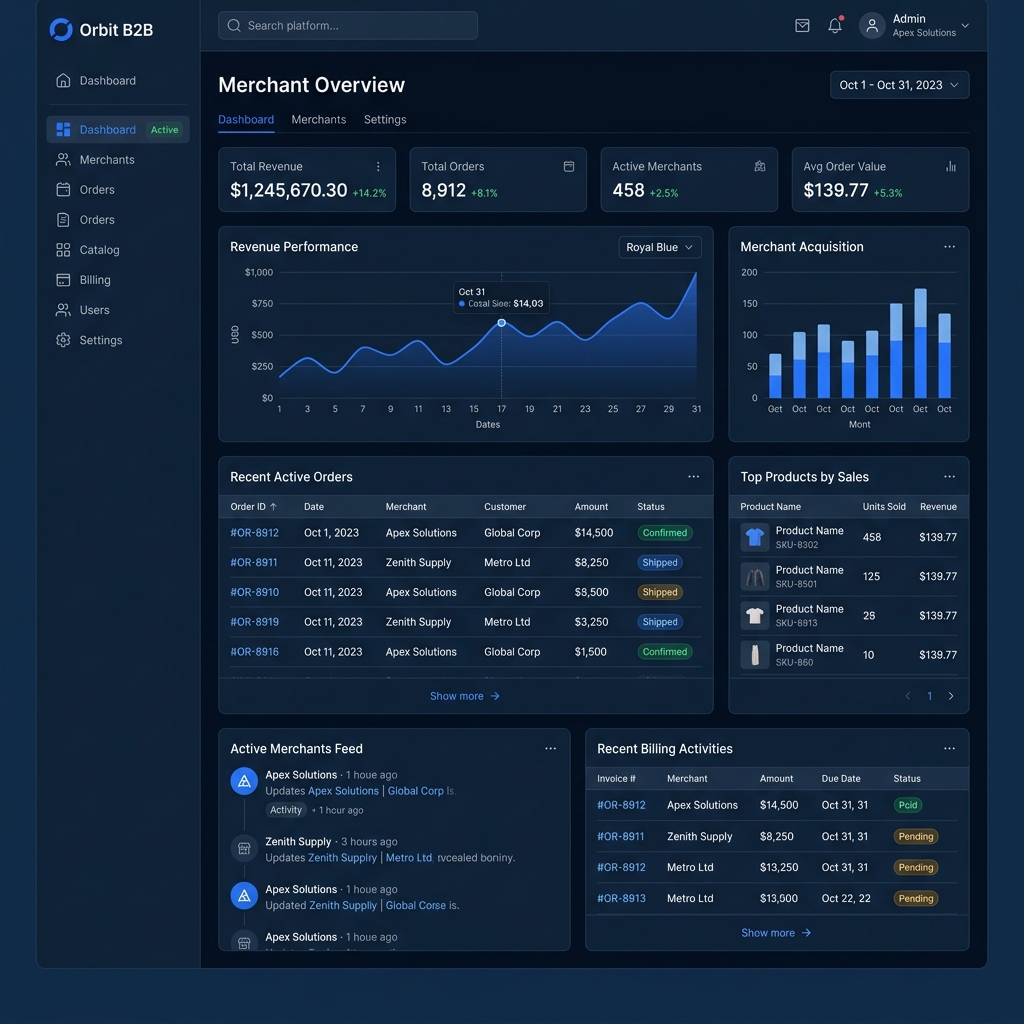Switch to the Settings tab
The width and height of the screenshot is (1024, 1024).
[385, 120]
